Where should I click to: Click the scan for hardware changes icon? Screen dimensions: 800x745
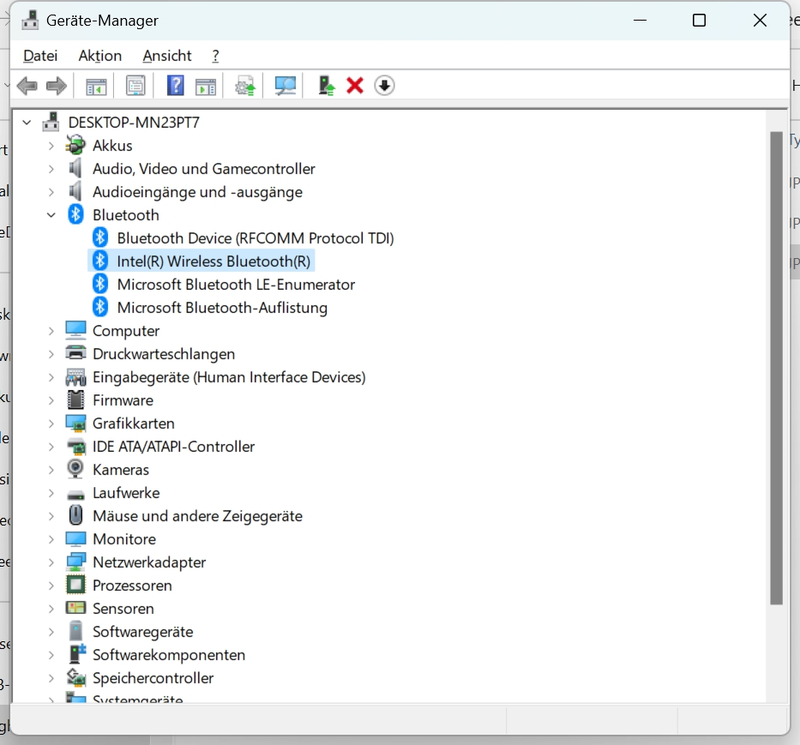pyautogui.click(x=286, y=86)
